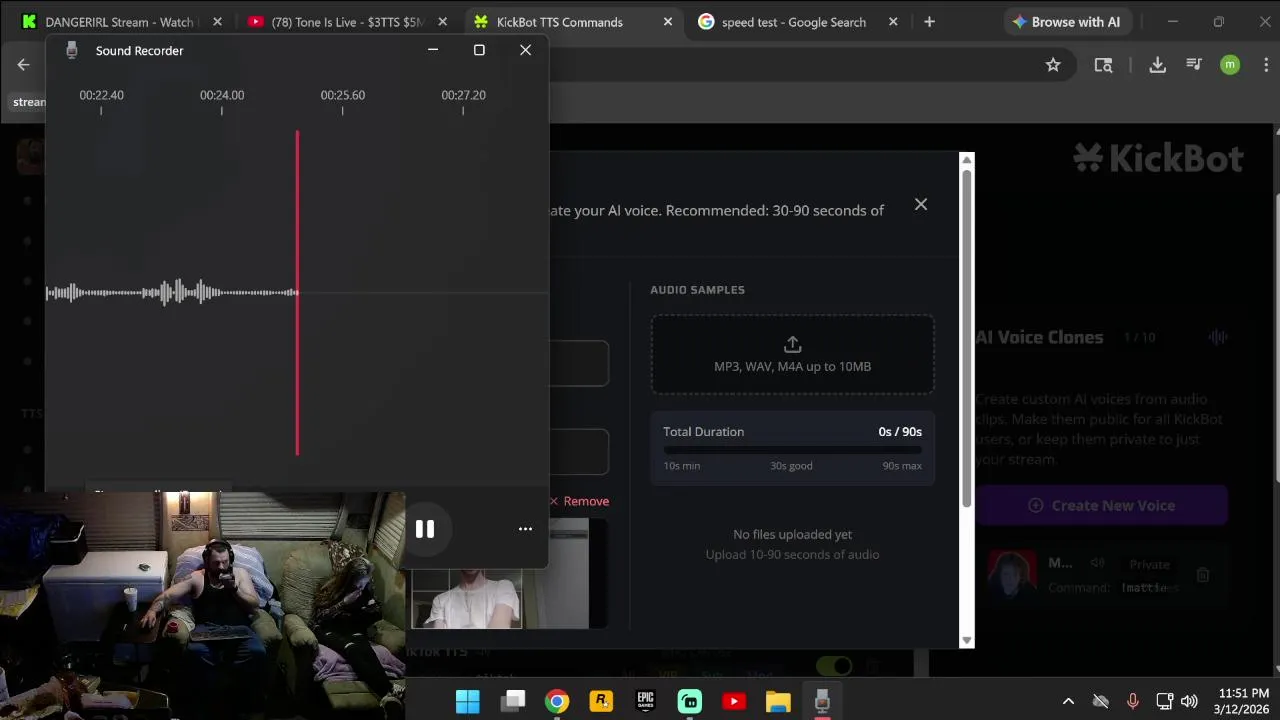Click the dialog scrollbar down arrow

[967, 640]
